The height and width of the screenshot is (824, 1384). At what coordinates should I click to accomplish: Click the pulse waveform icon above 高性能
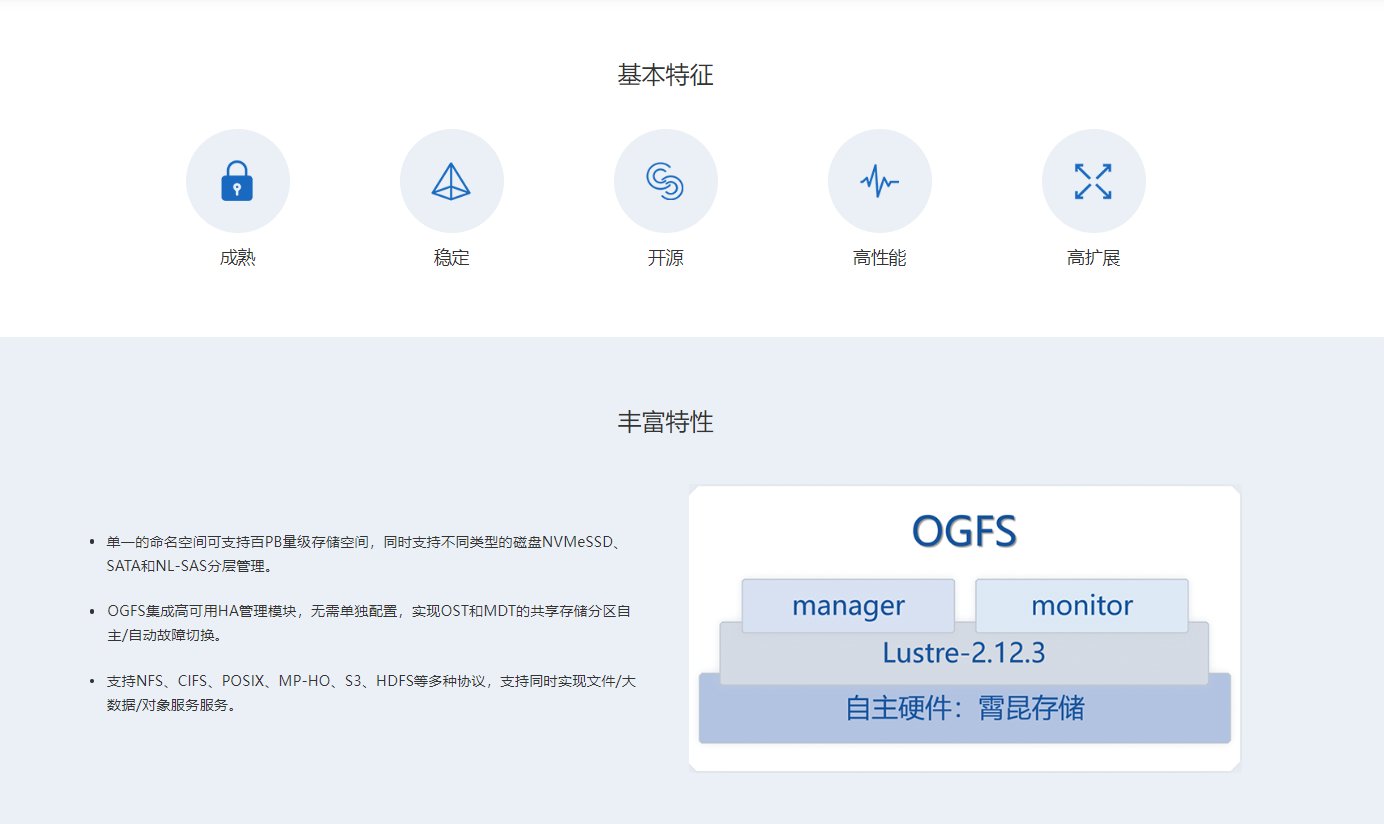click(879, 181)
